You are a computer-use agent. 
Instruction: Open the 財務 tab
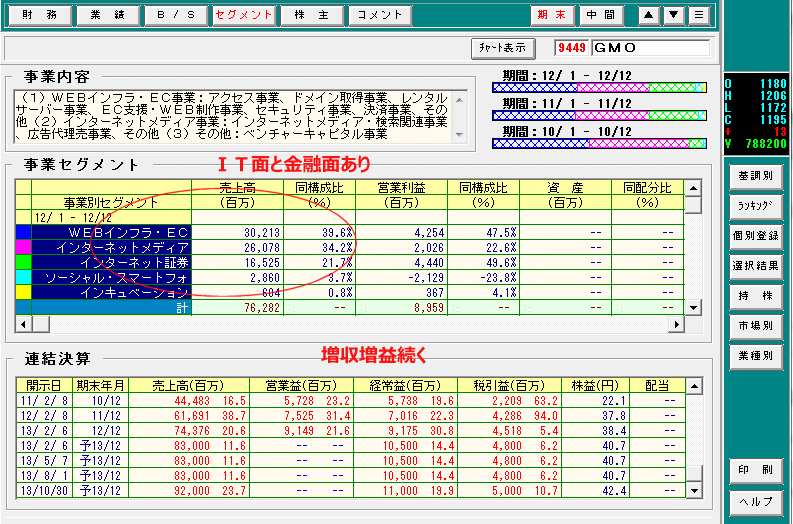[39, 15]
